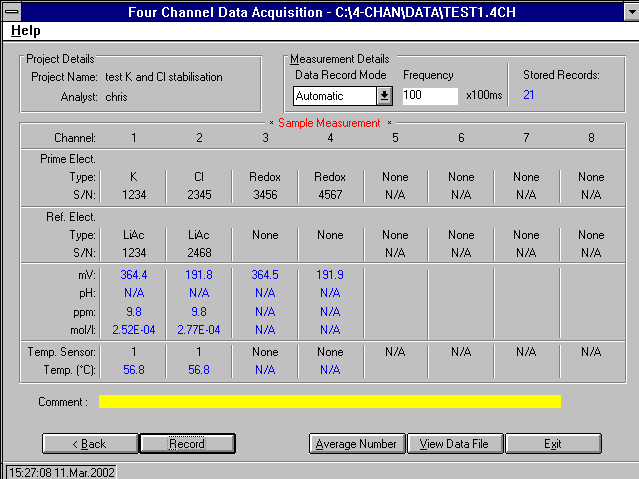This screenshot has width=639, height=479.
Task: Click the Frequency input field
Action: [430, 96]
